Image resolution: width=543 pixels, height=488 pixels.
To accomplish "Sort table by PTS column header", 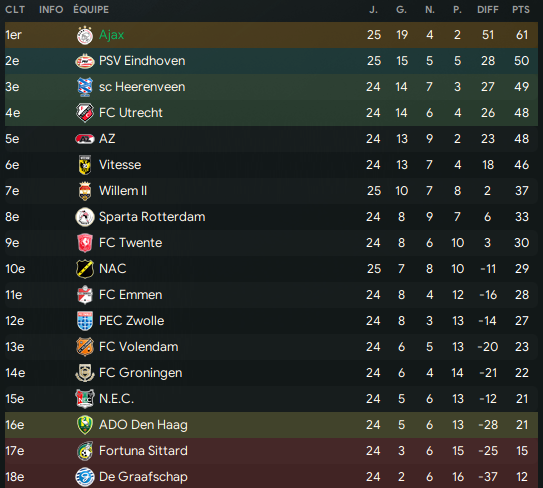I will [521, 9].
